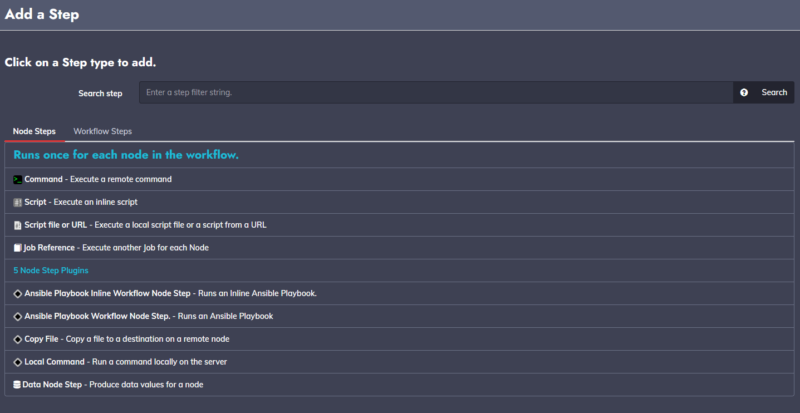Click 'Execute an inline script' description
Image resolution: width=800 pixels, height=413 pixels.
click(95, 202)
